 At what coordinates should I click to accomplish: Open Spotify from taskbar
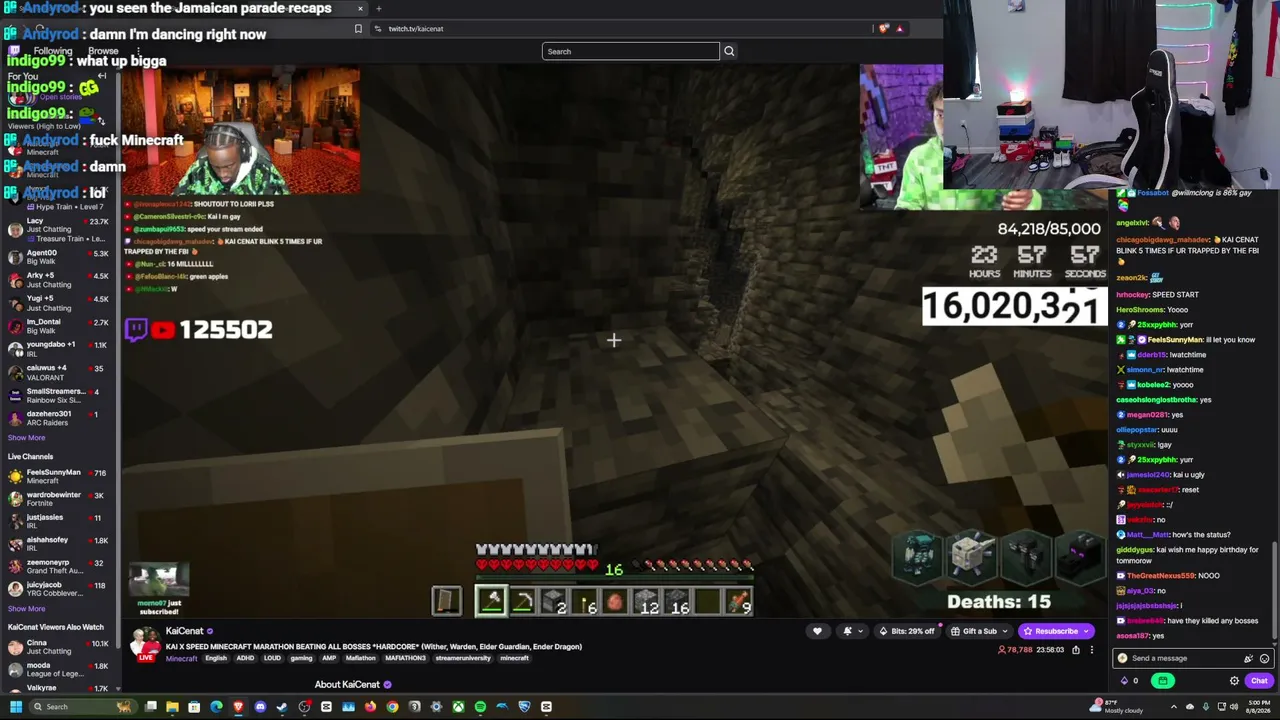click(x=480, y=707)
